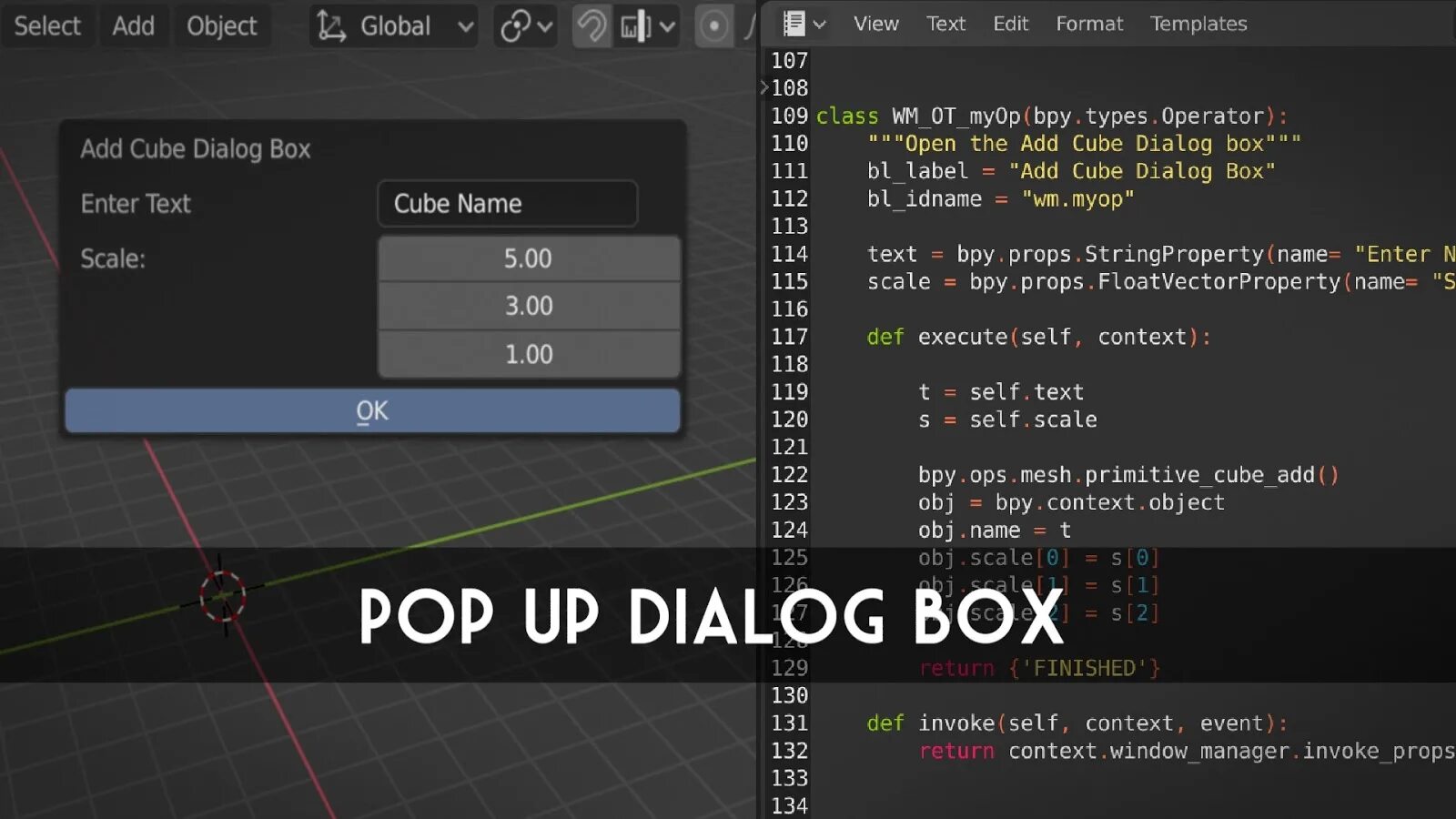Click the 'def execute' code line
This screenshot has height=819, width=1456.
(x=1038, y=337)
